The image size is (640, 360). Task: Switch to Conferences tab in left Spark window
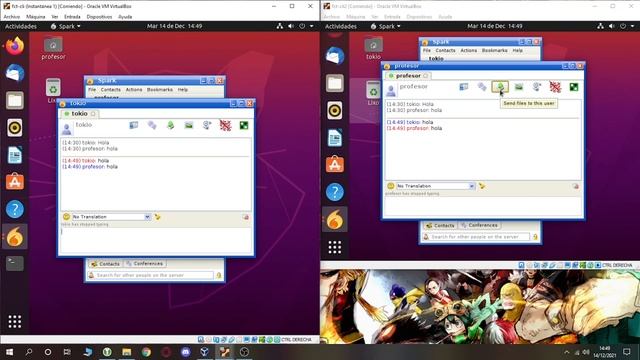pyautogui.click(x=144, y=264)
